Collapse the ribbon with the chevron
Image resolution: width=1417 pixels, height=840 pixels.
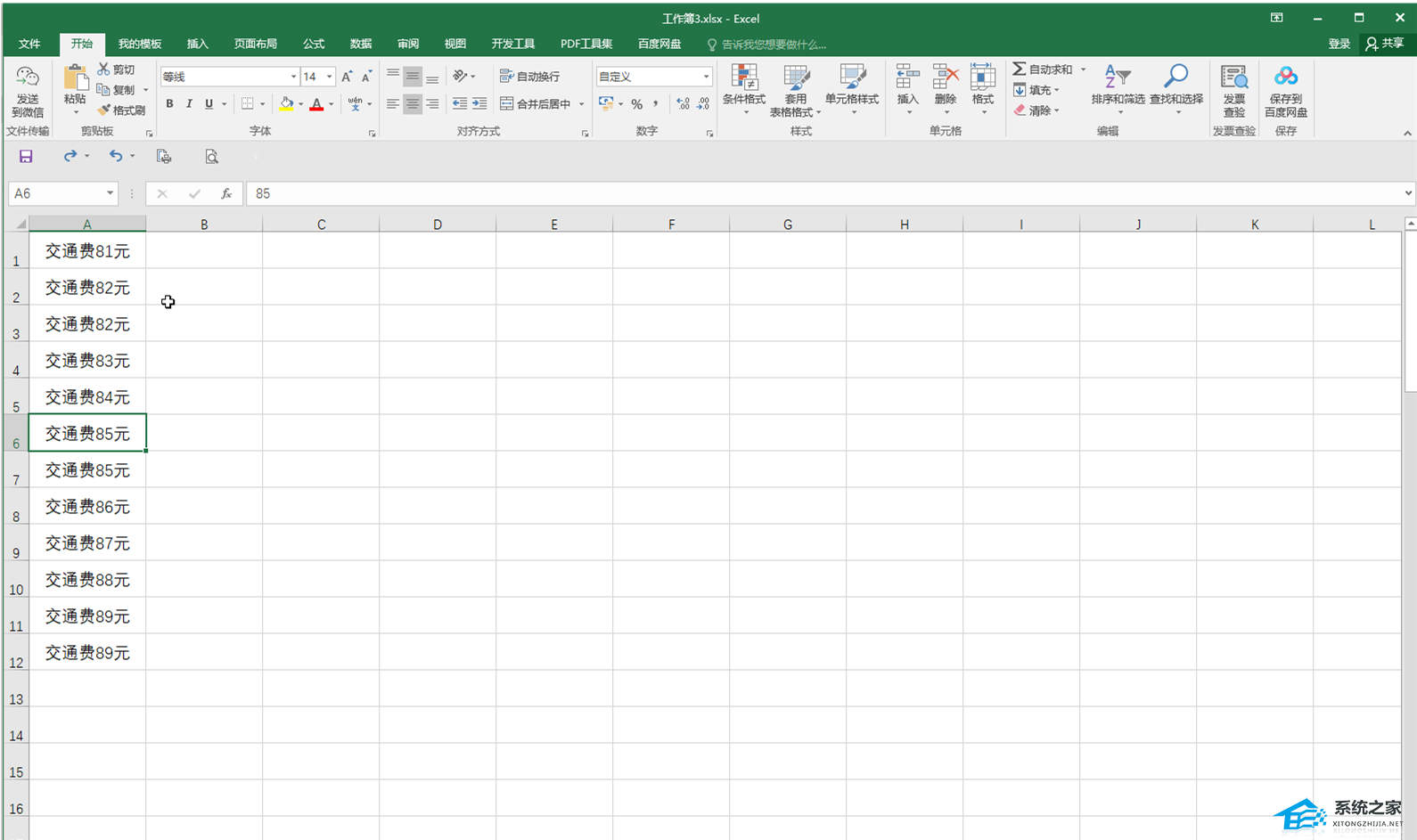(1407, 133)
